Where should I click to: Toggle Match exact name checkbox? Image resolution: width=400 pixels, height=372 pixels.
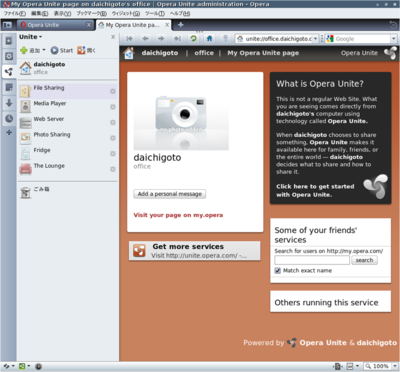[278, 270]
